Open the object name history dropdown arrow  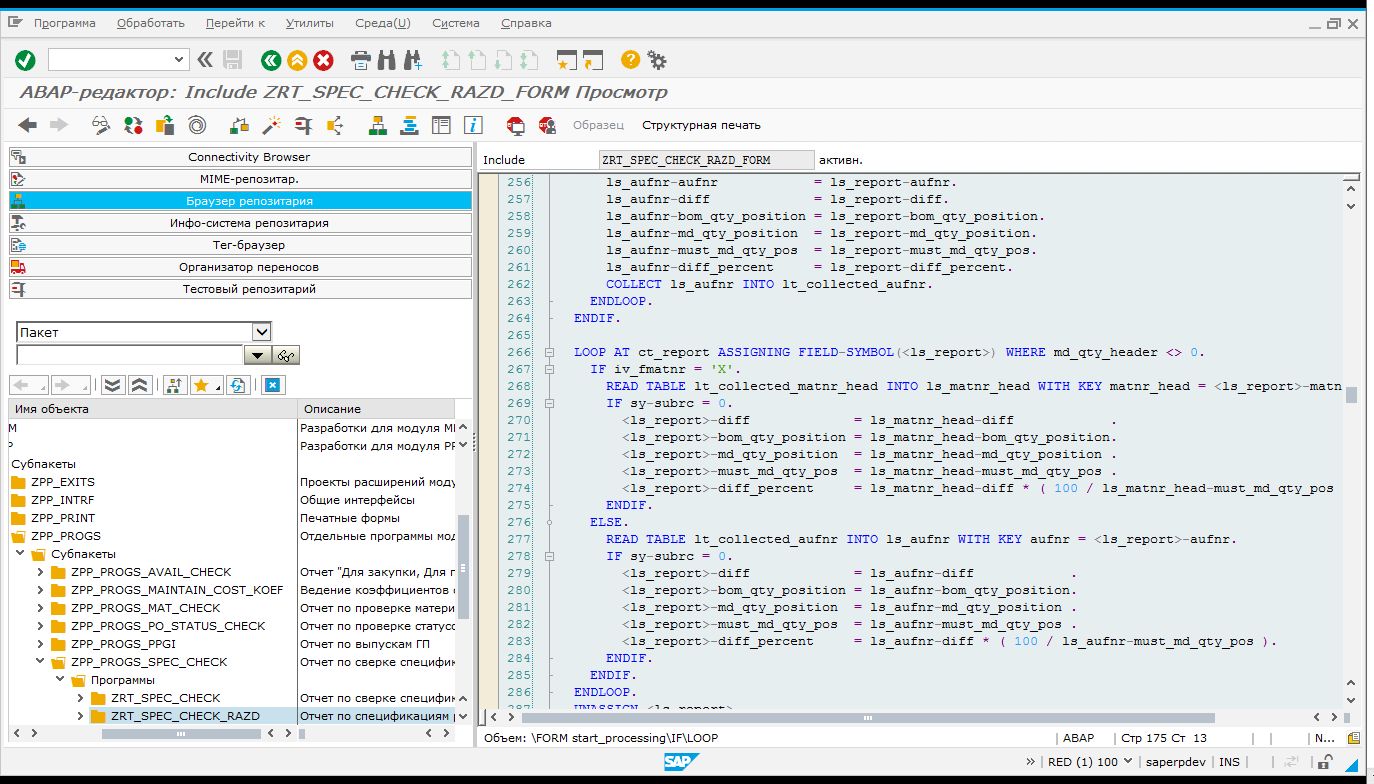tap(257, 355)
